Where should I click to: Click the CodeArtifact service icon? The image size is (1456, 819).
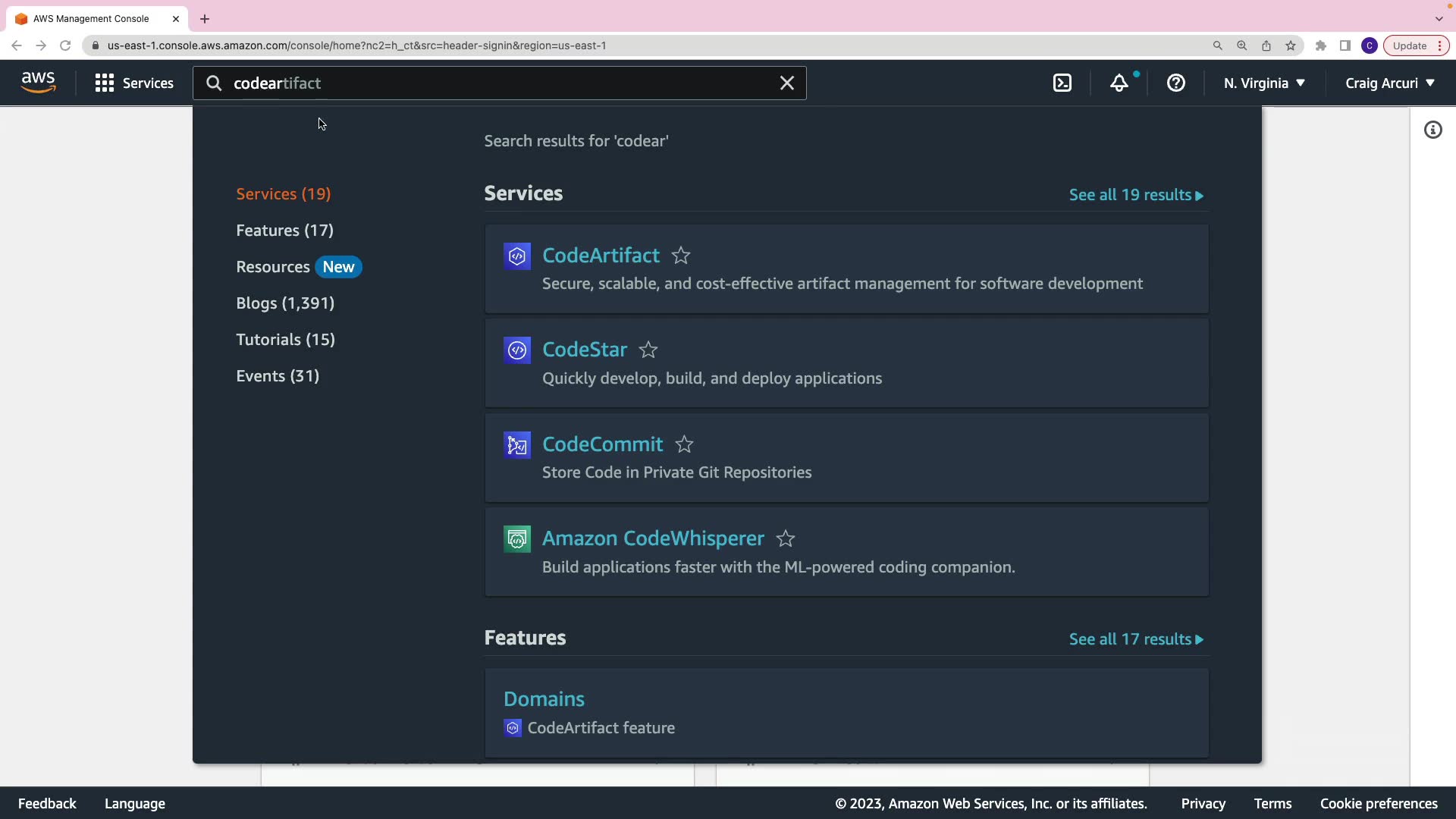517,256
